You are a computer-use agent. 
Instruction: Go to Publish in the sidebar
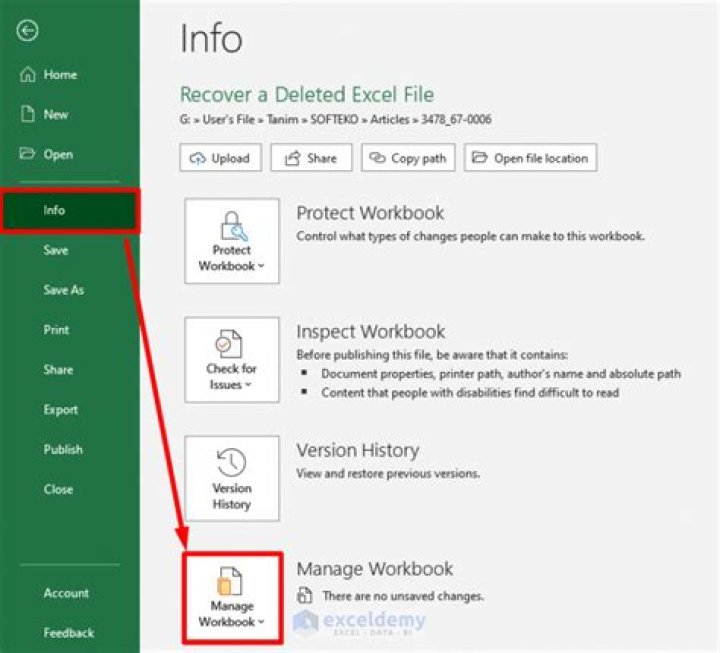(x=63, y=450)
